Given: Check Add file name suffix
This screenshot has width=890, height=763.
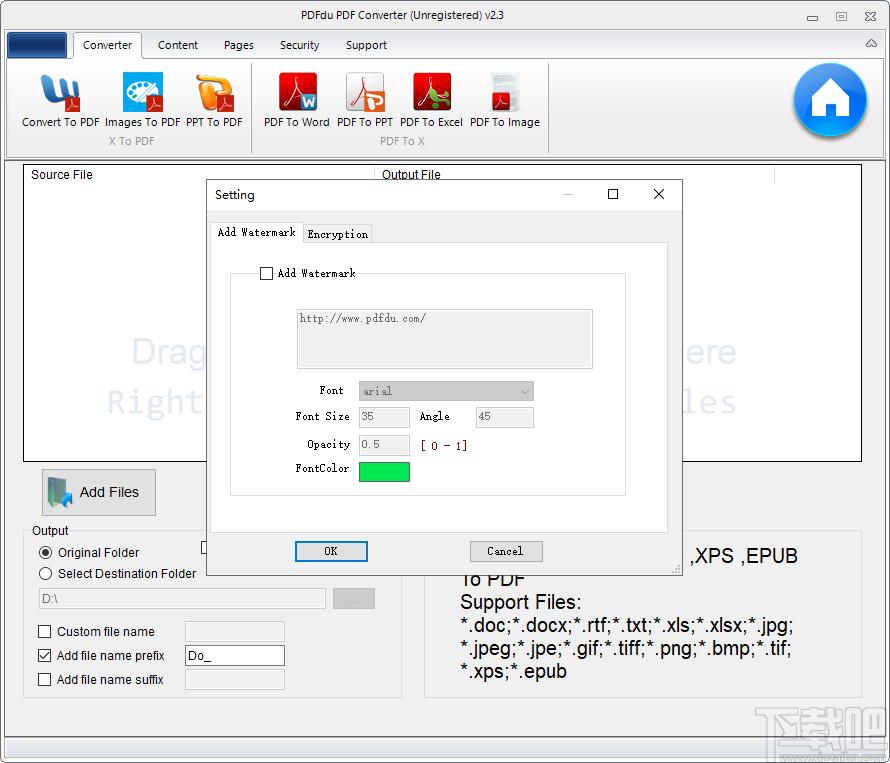Looking at the screenshot, I should pyautogui.click(x=44, y=679).
